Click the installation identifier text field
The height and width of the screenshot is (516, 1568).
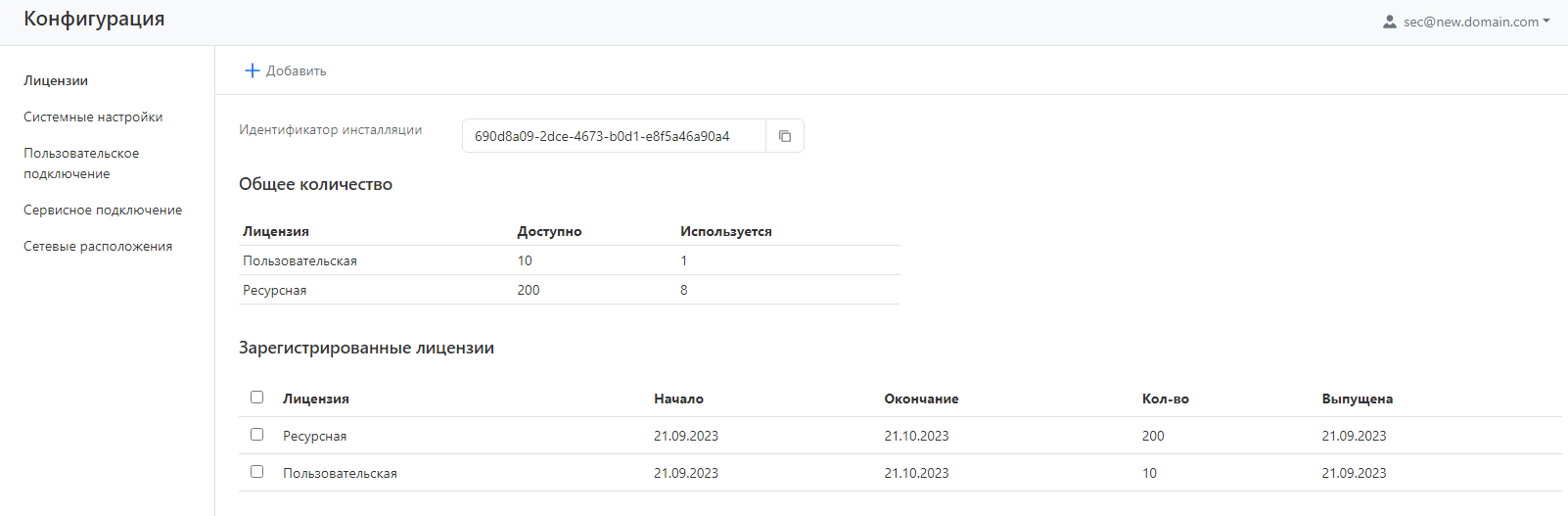(x=614, y=136)
